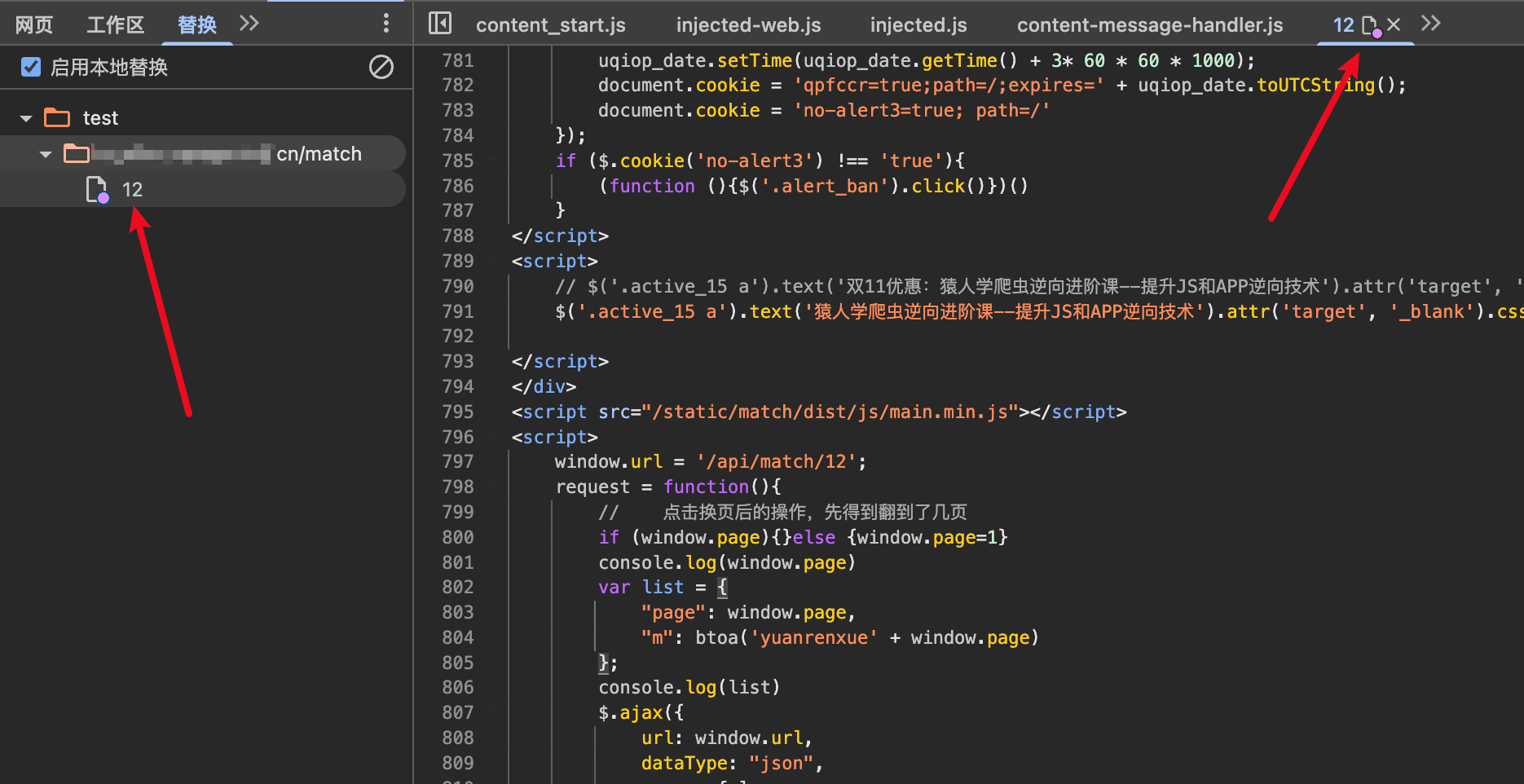
Task: Select the content-message-handler.js tab
Action: (1149, 25)
